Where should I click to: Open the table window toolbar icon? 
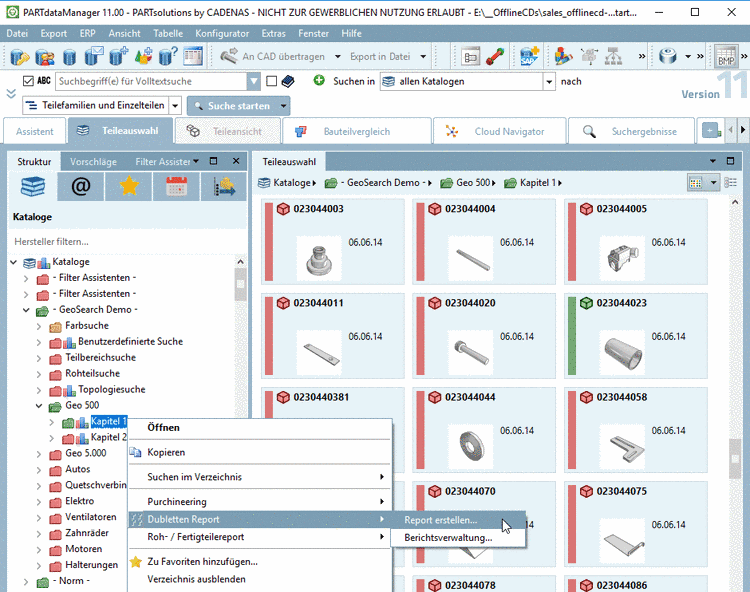(193, 56)
